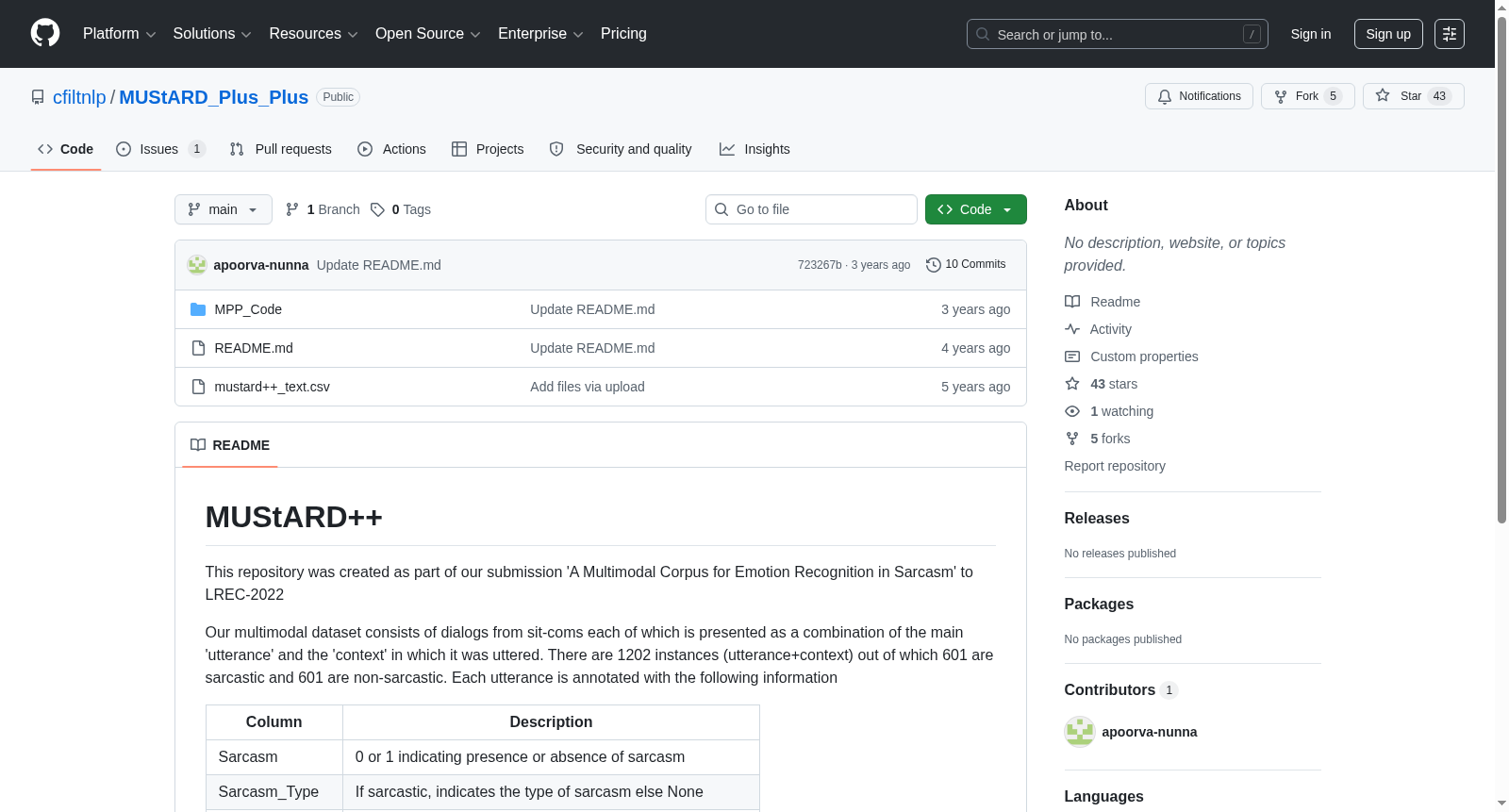Switch to the Pull requests tab
This screenshot has height=812, width=1509.
tap(281, 149)
